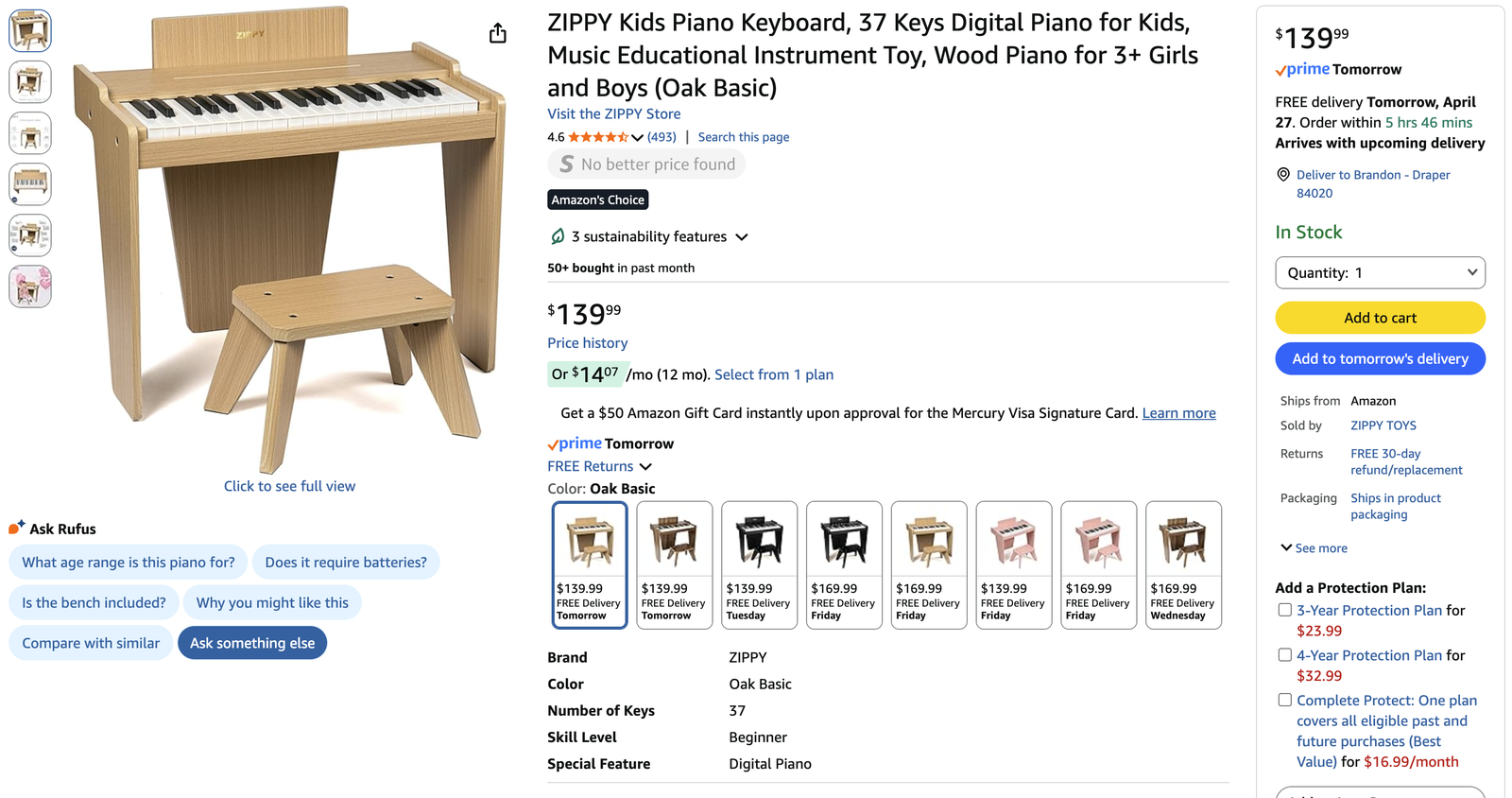1512x798 pixels.
Task: Click the sustainability leaf icon
Action: [558, 236]
